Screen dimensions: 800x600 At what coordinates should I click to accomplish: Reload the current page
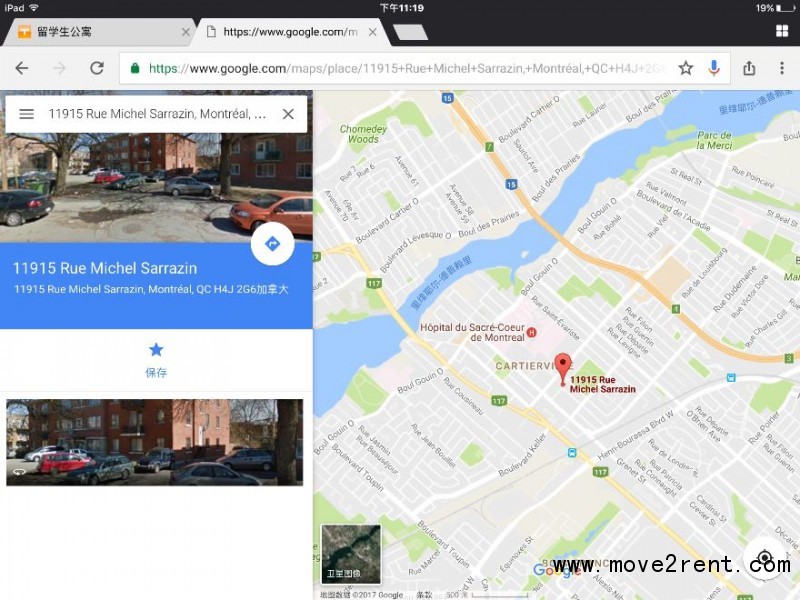click(x=97, y=68)
